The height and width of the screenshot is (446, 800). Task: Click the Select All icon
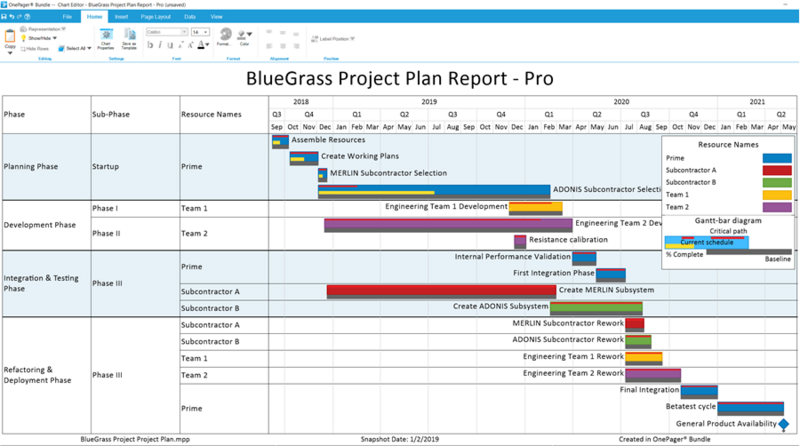click(x=61, y=48)
